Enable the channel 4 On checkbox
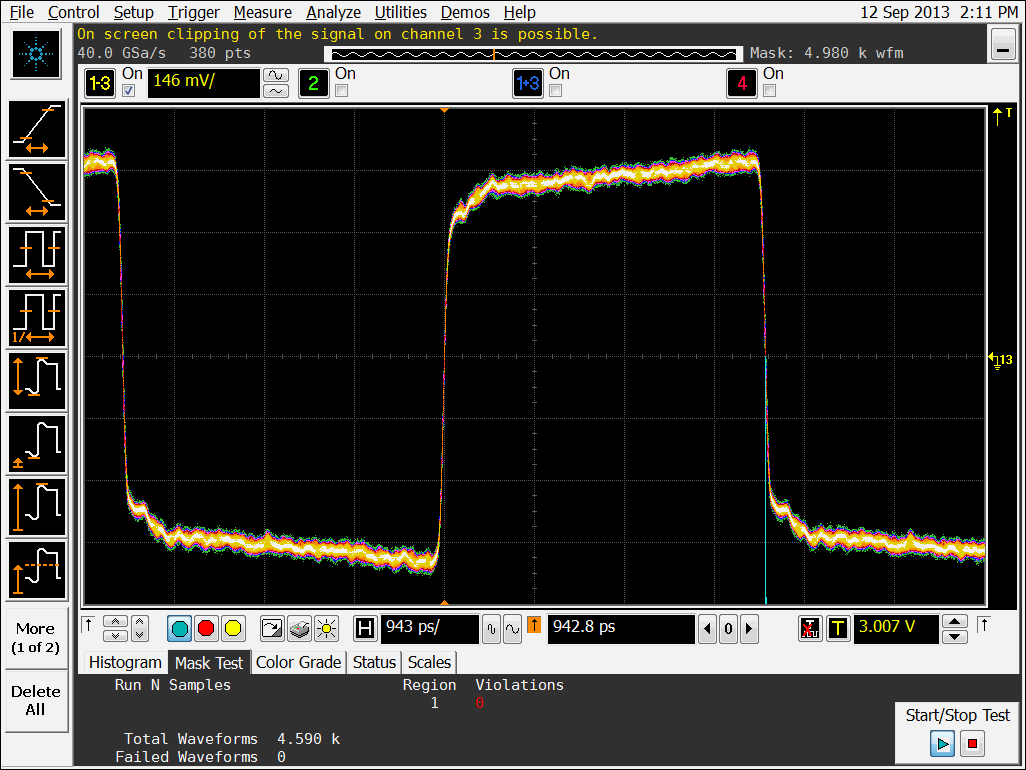The height and width of the screenshot is (770, 1026). point(770,91)
